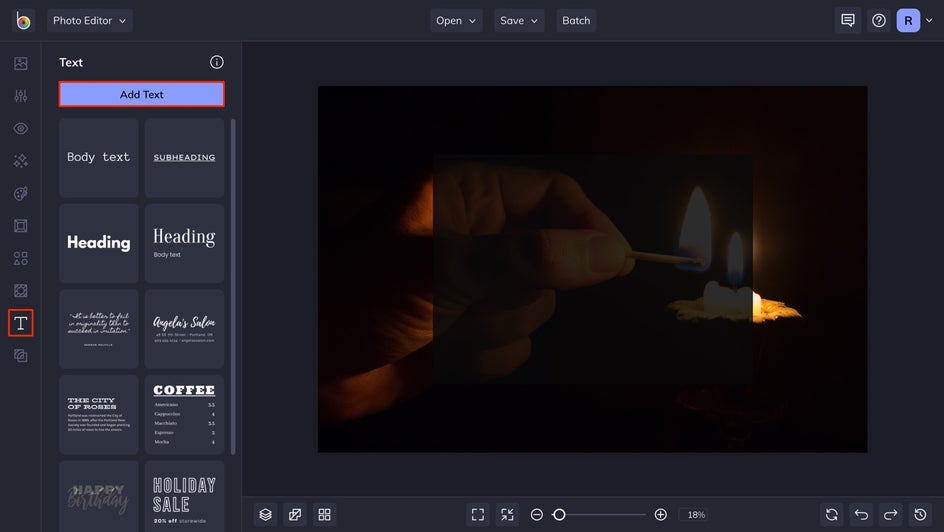Click the grid view icon in bottom bar

click(324, 515)
